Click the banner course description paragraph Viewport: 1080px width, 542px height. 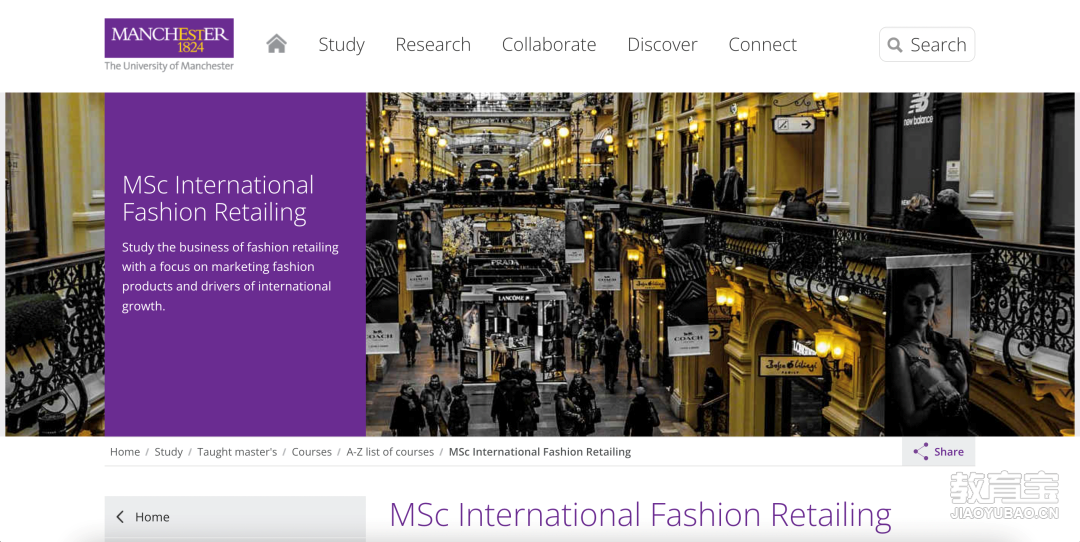[230, 276]
